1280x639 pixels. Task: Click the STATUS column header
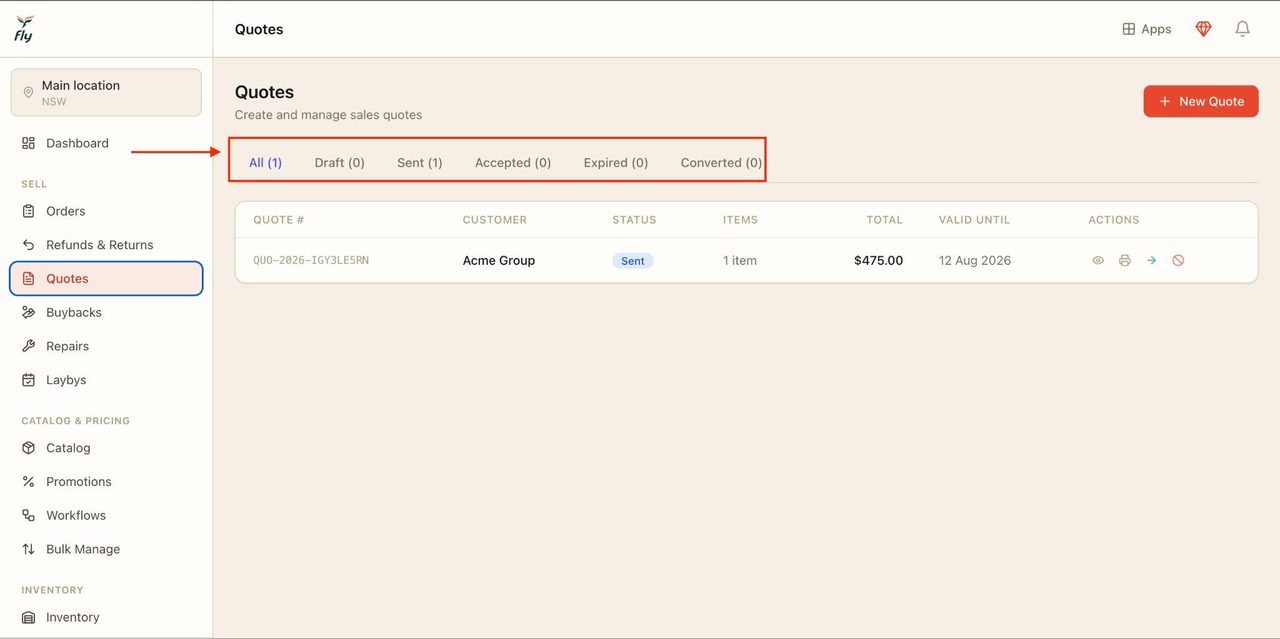(634, 220)
